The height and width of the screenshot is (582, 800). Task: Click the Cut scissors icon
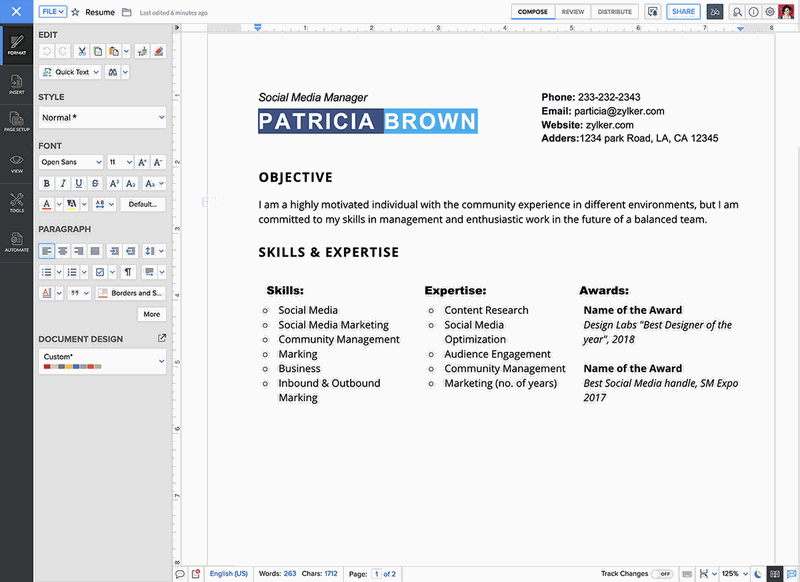[82, 52]
